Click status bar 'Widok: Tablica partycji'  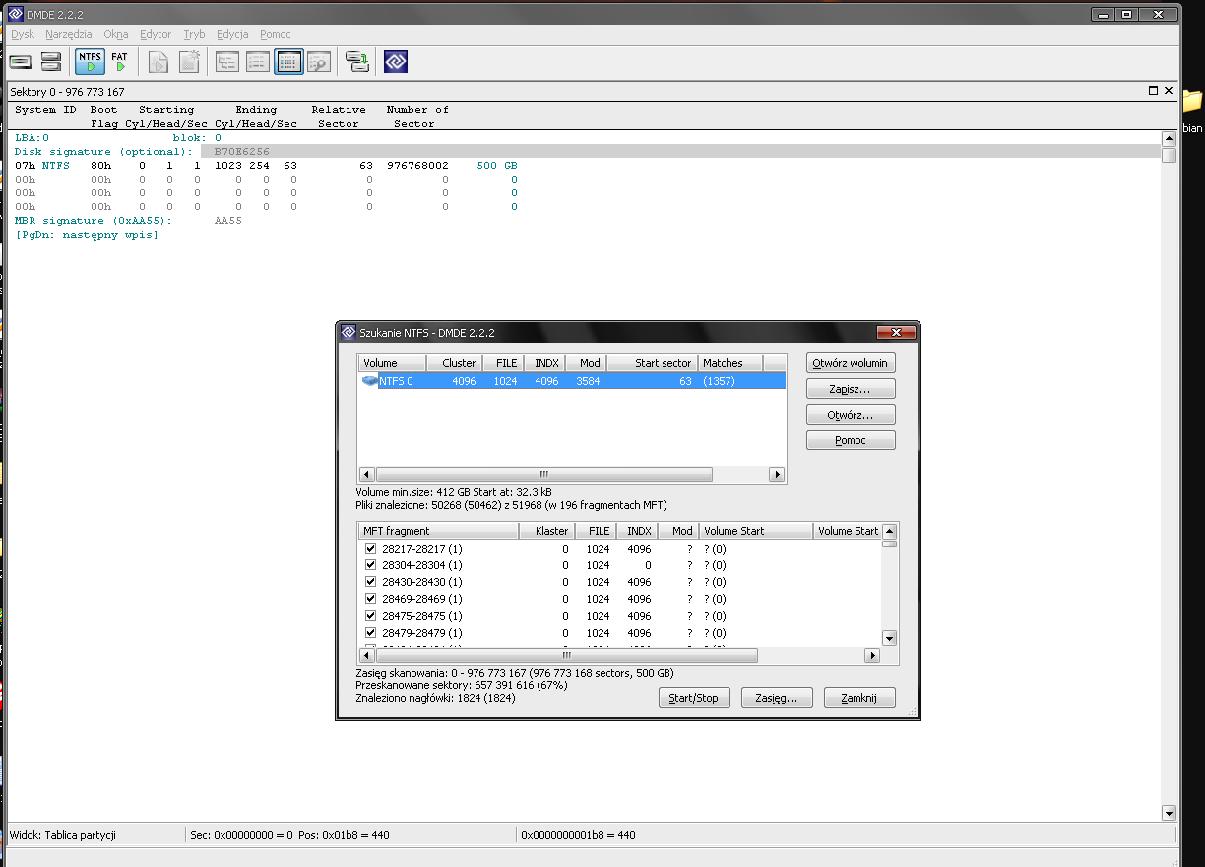pyautogui.click(x=62, y=835)
